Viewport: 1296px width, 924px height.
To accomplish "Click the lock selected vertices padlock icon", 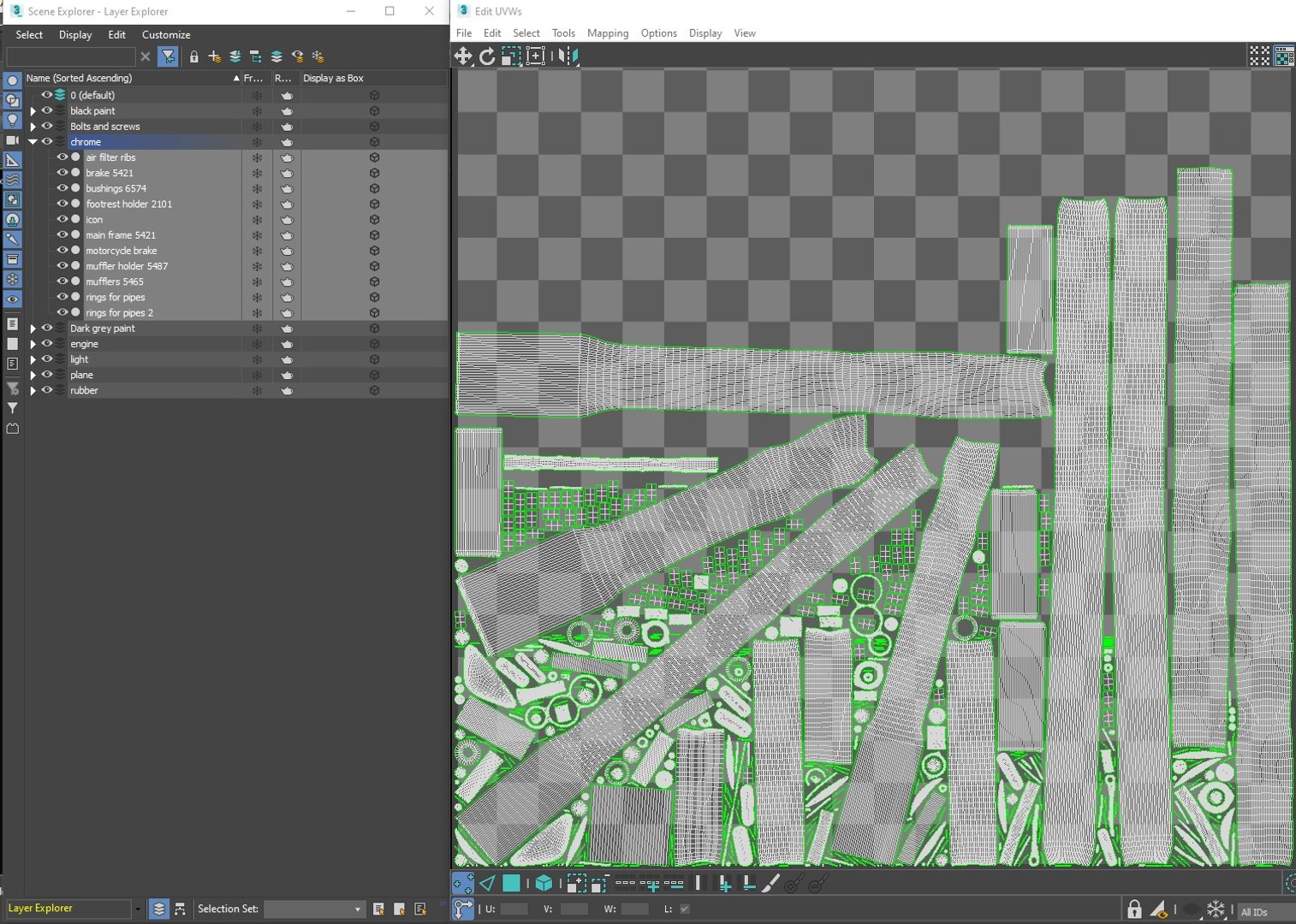I will 1134,909.
